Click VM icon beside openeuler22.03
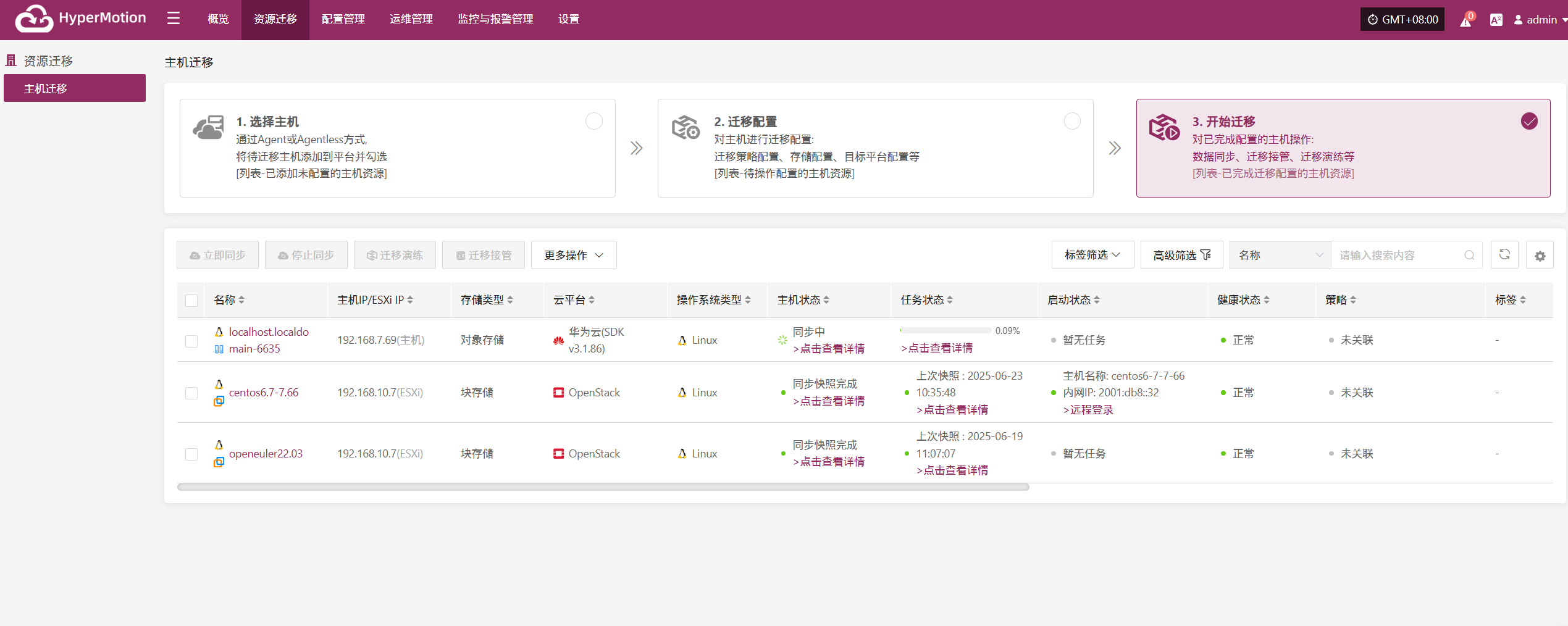The image size is (1568, 626). 219,462
